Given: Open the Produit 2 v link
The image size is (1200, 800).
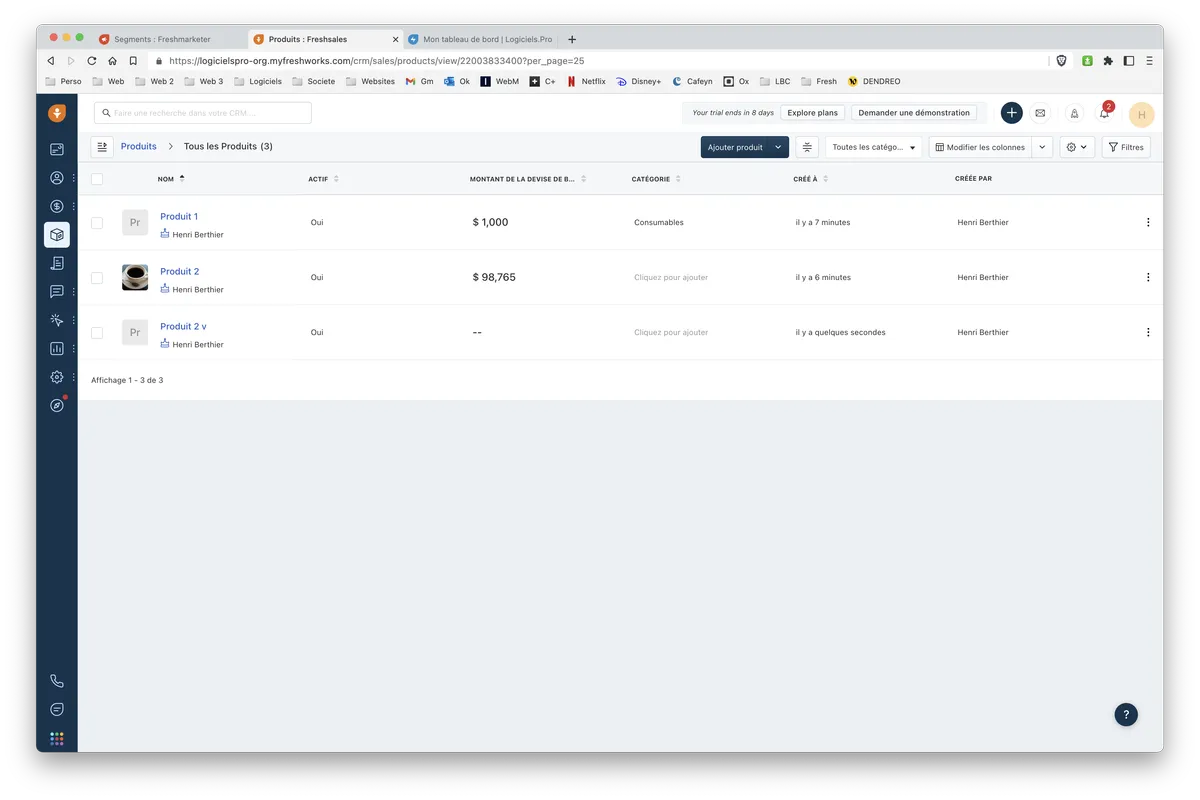Looking at the screenshot, I should 183,326.
